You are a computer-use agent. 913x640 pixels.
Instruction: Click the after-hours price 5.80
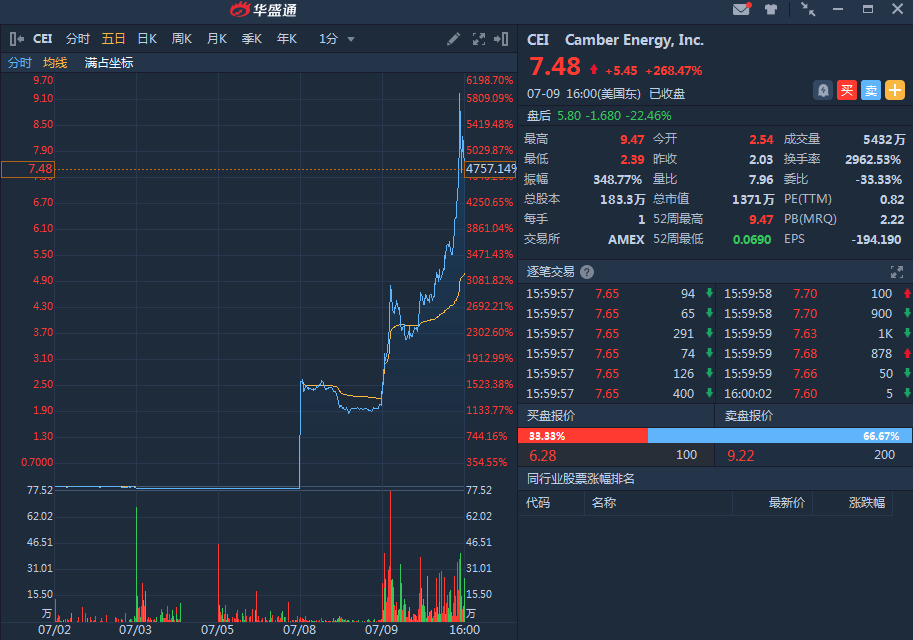[569, 116]
